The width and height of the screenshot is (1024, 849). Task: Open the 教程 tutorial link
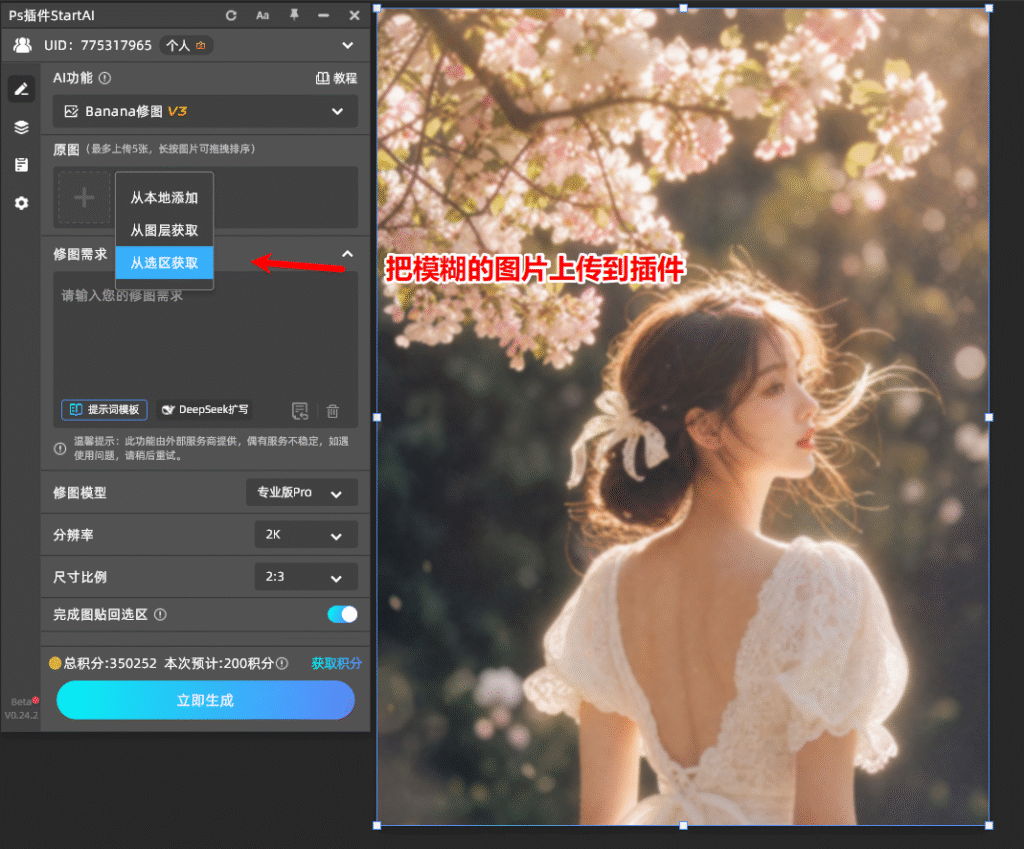pos(336,78)
